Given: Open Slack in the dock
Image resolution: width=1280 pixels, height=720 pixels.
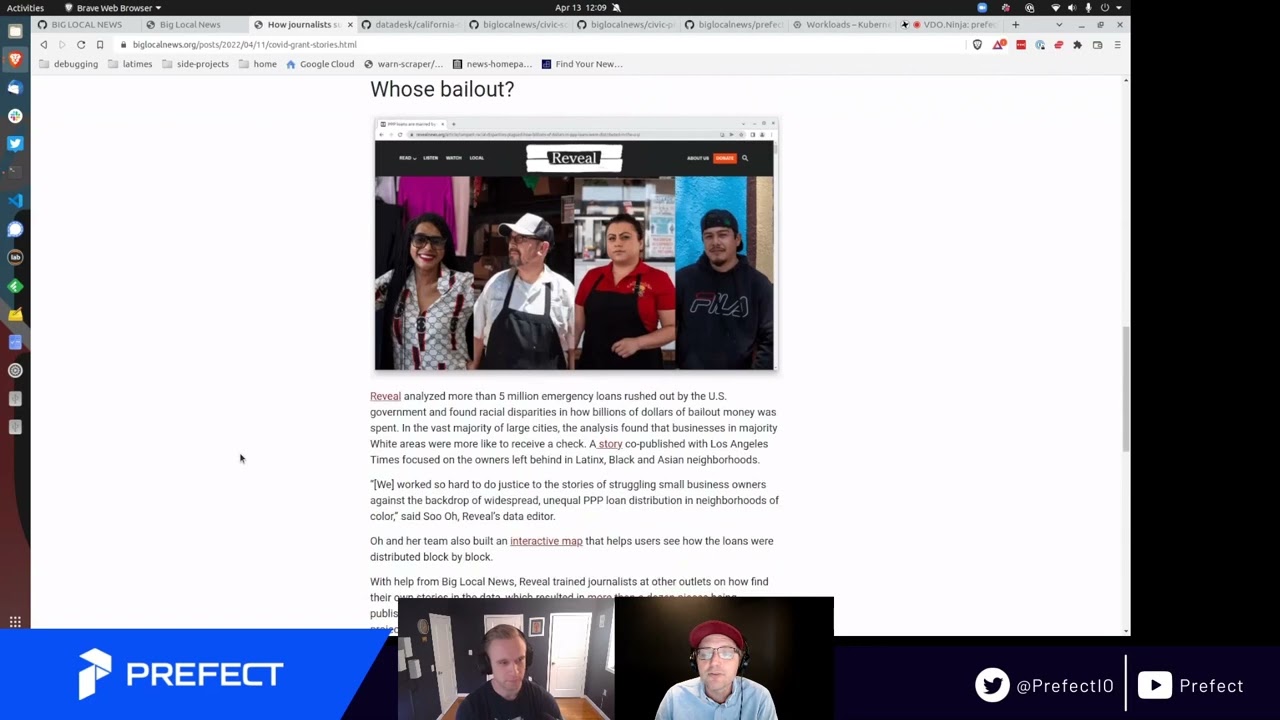Looking at the screenshot, I should 15,115.
